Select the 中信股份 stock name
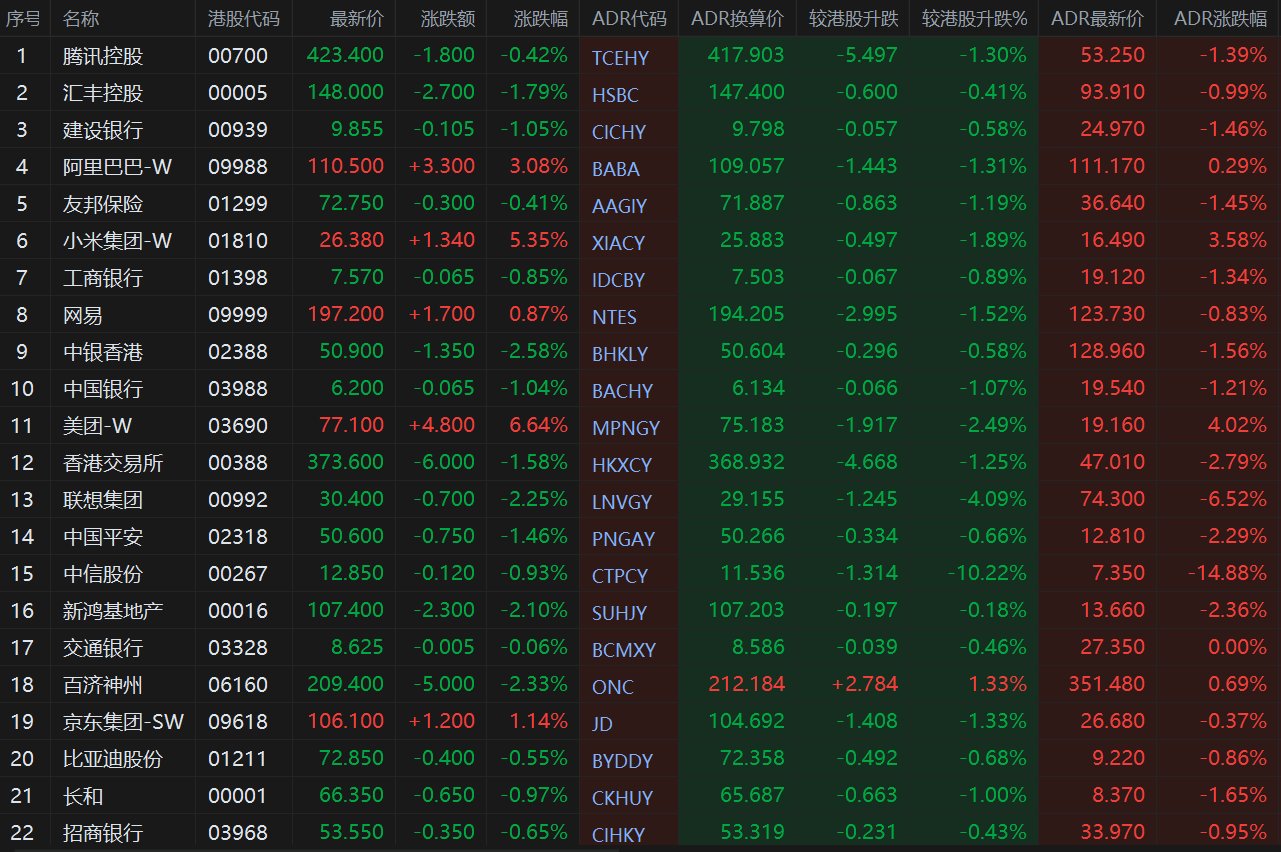 pyautogui.click(x=103, y=574)
